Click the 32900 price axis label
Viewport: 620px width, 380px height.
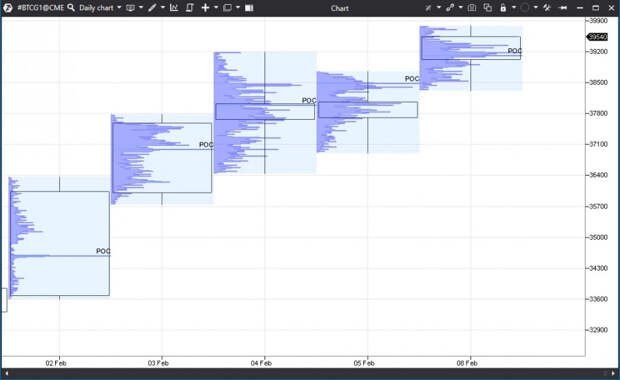(599, 330)
